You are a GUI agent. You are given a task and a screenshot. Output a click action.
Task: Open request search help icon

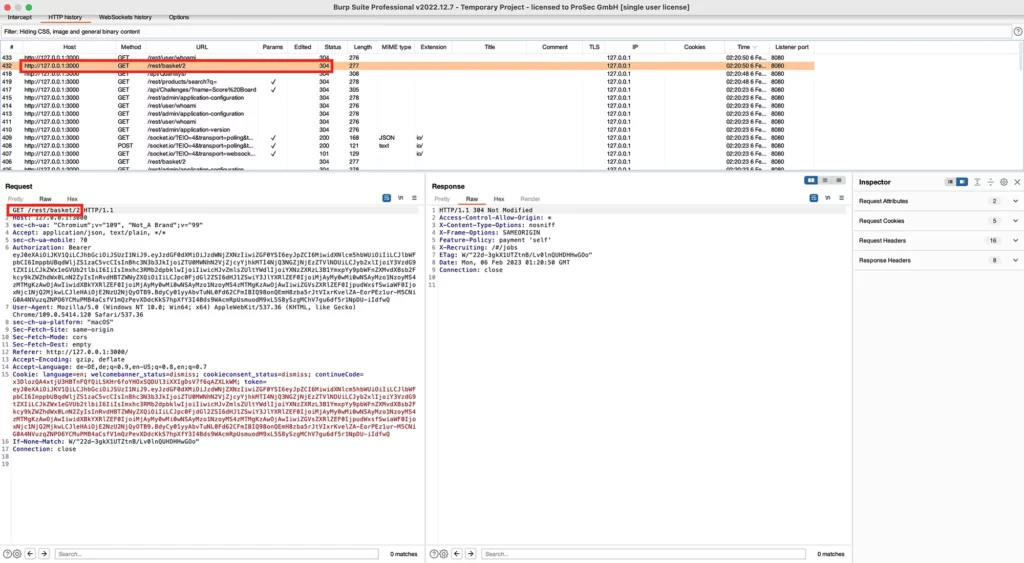tap(7, 554)
